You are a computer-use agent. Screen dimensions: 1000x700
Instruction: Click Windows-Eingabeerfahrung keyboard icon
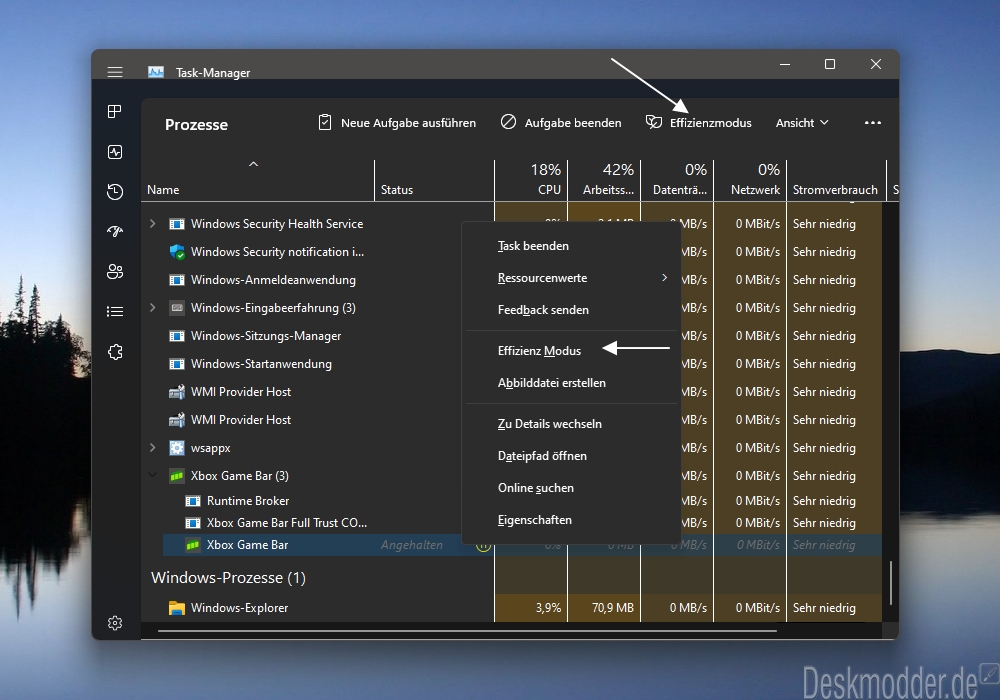177,308
